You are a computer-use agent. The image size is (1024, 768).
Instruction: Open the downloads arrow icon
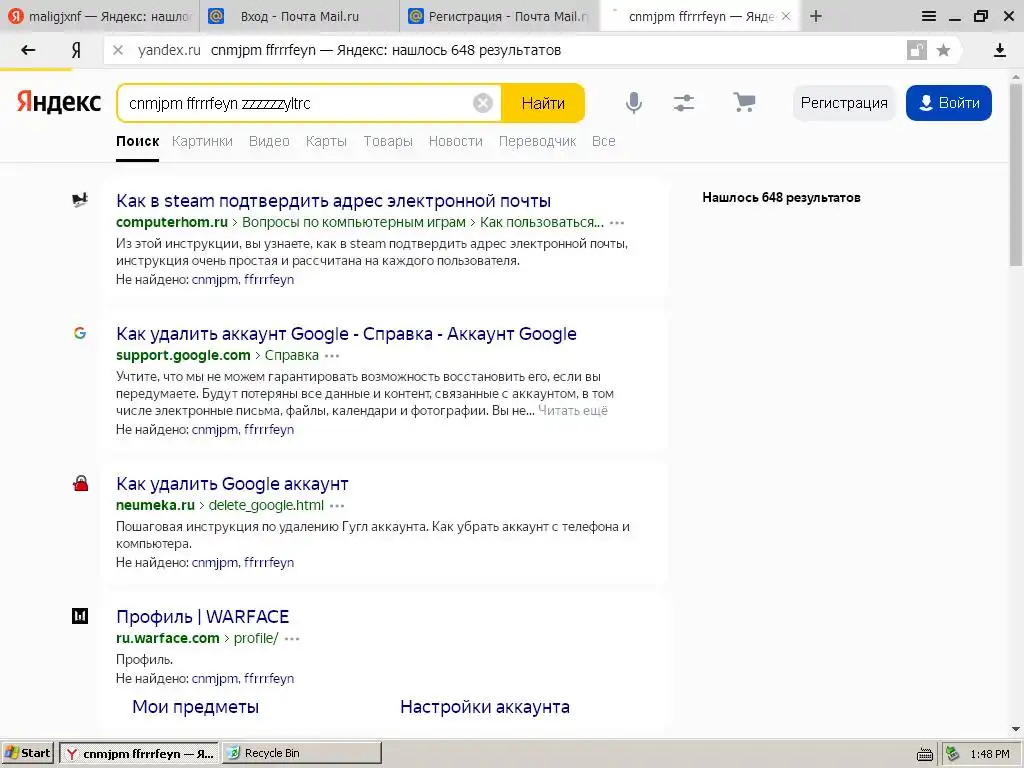(999, 50)
